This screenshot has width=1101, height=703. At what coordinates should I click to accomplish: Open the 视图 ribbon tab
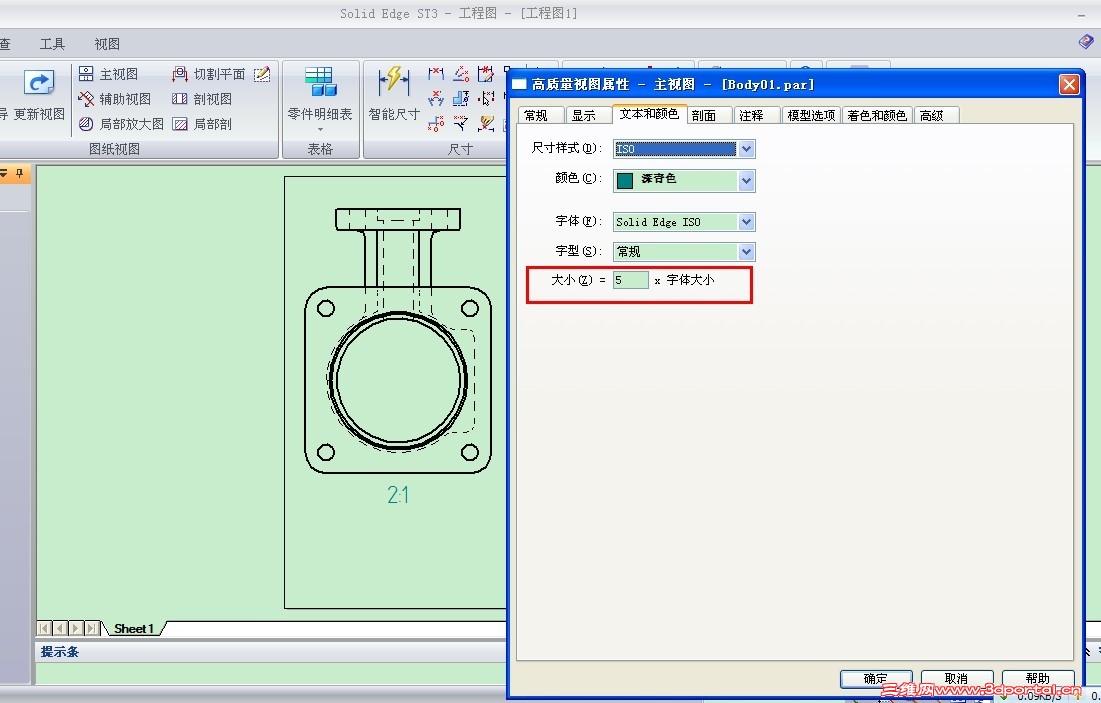click(107, 44)
